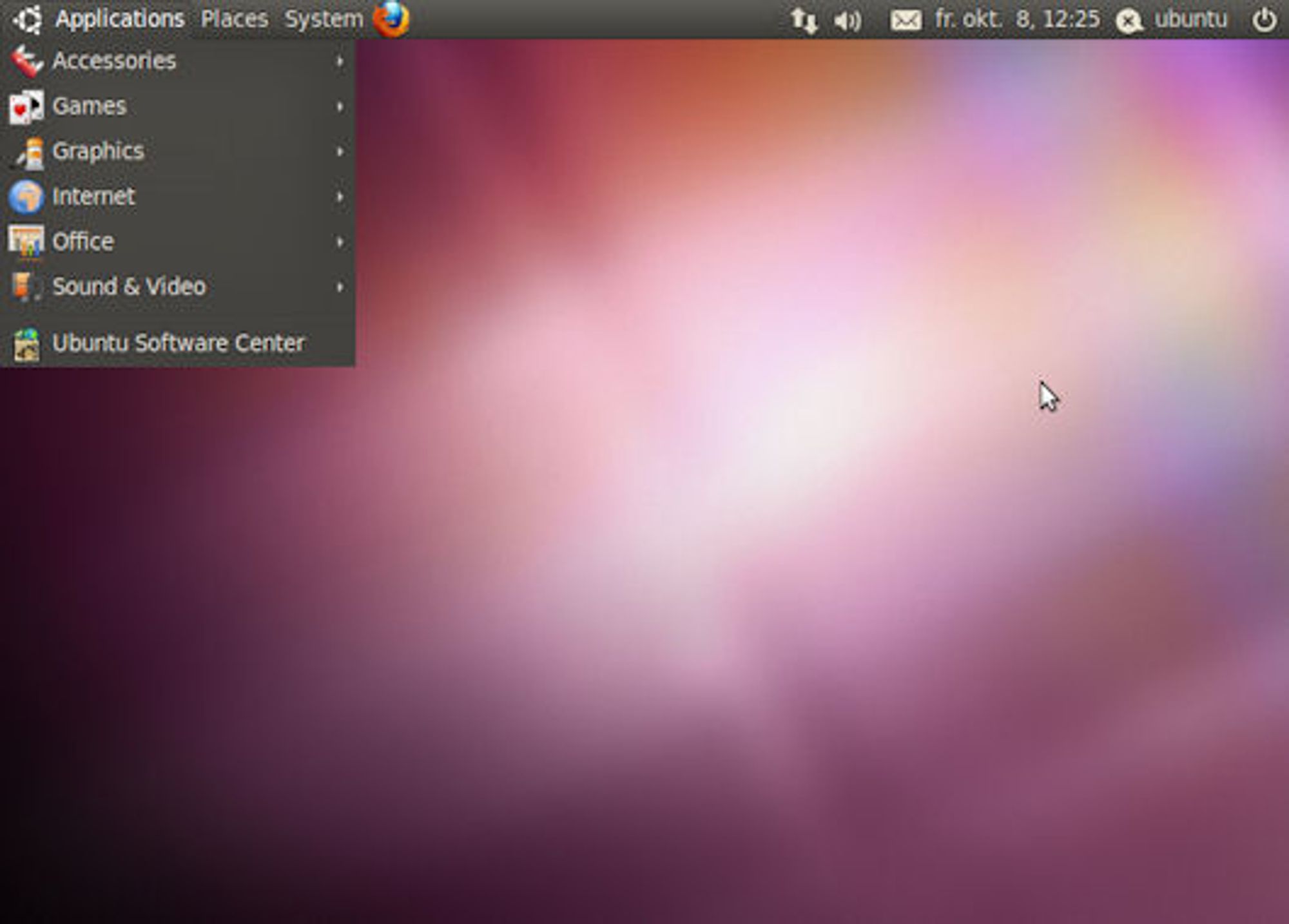Click the Accessories category icon
The height and width of the screenshot is (924, 1289).
pyautogui.click(x=26, y=61)
